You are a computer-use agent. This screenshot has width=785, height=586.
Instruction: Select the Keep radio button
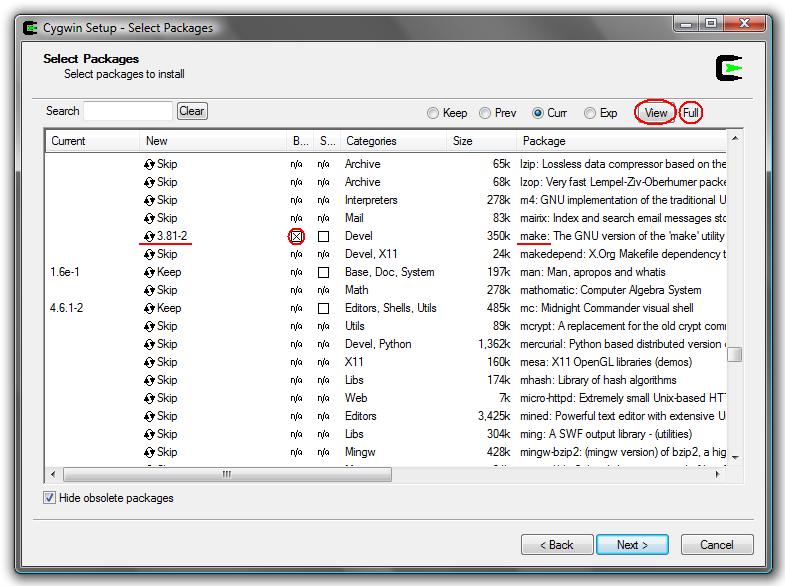(433, 113)
